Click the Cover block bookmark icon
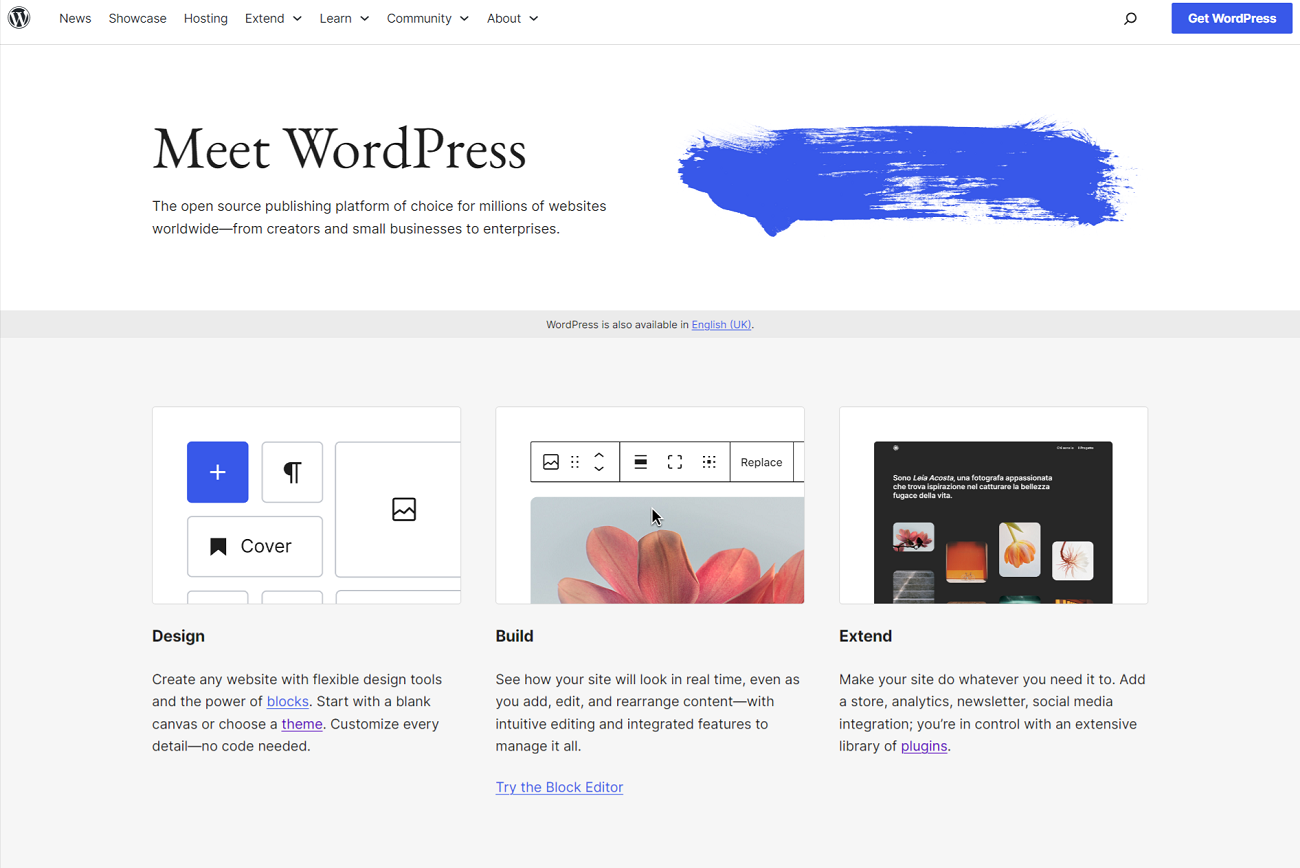Image resolution: width=1300 pixels, height=868 pixels. coord(218,546)
